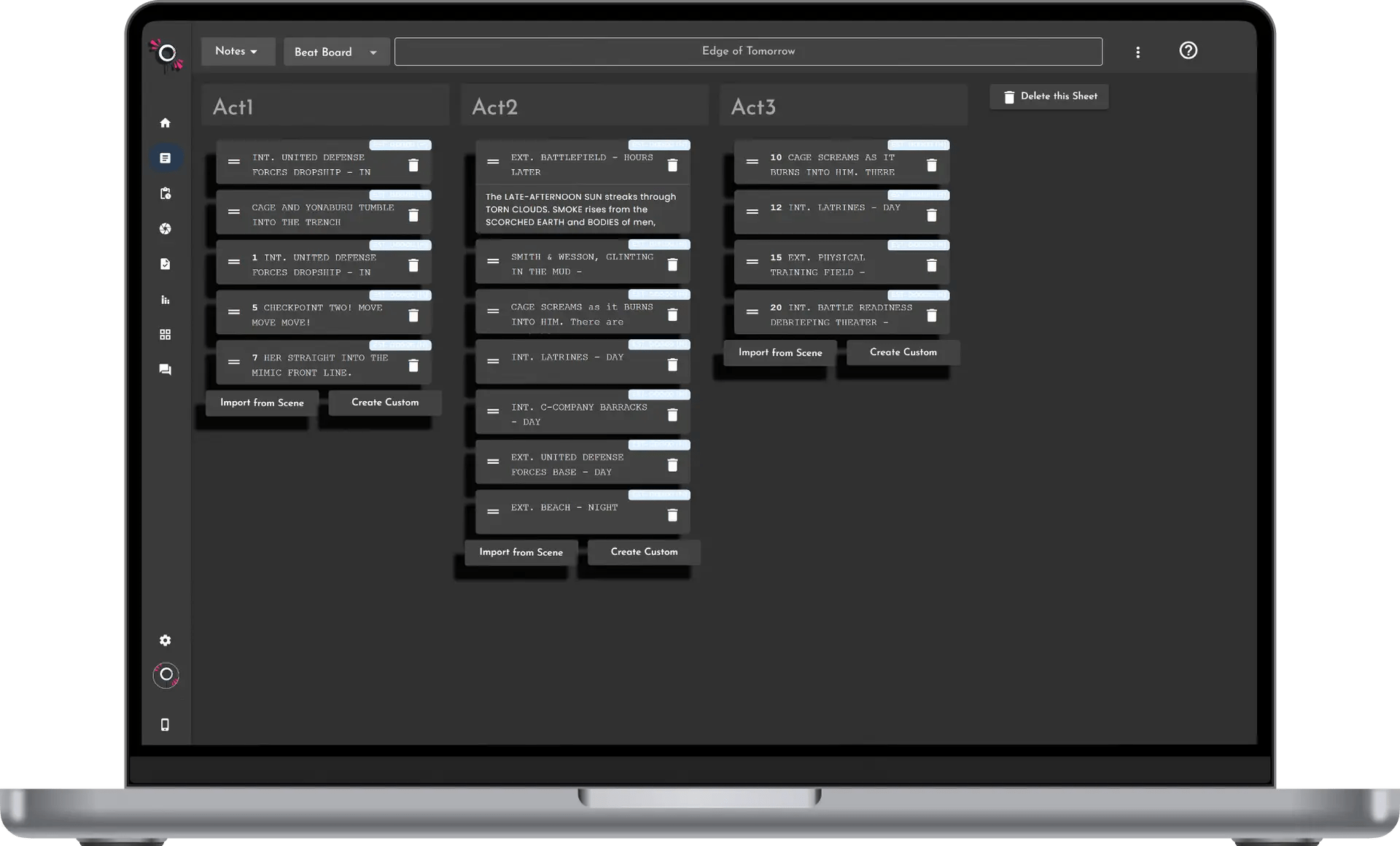Image resolution: width=1400 pixels, height=846 pixels.
Task: Select the aperture/camera icon in the sidebar
Action: click(166, 228)
